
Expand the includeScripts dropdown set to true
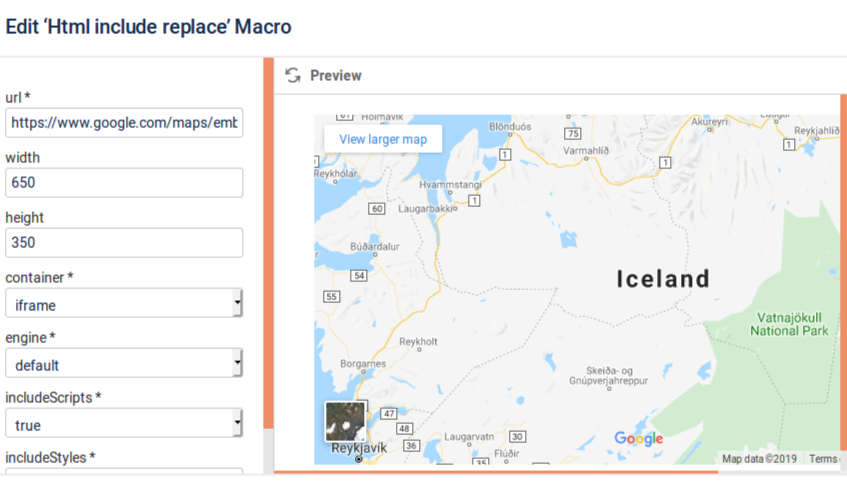pyautogui.click(x=124, y=423)
